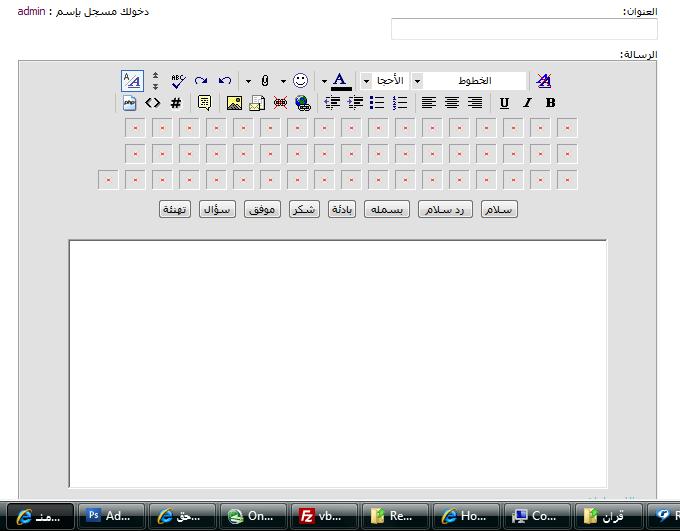The image size is (680, 531).
Task: Insert a hyperlink with the globe icon
Action: tap(303, 103)
